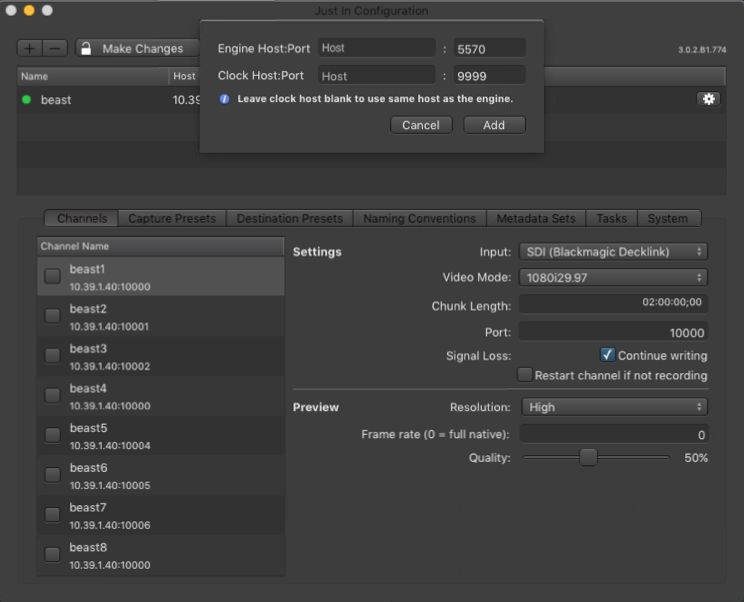The width and height of the screenshot is (744, 602).
Task: Click the Add button in dialog
Action: [494, 125]
